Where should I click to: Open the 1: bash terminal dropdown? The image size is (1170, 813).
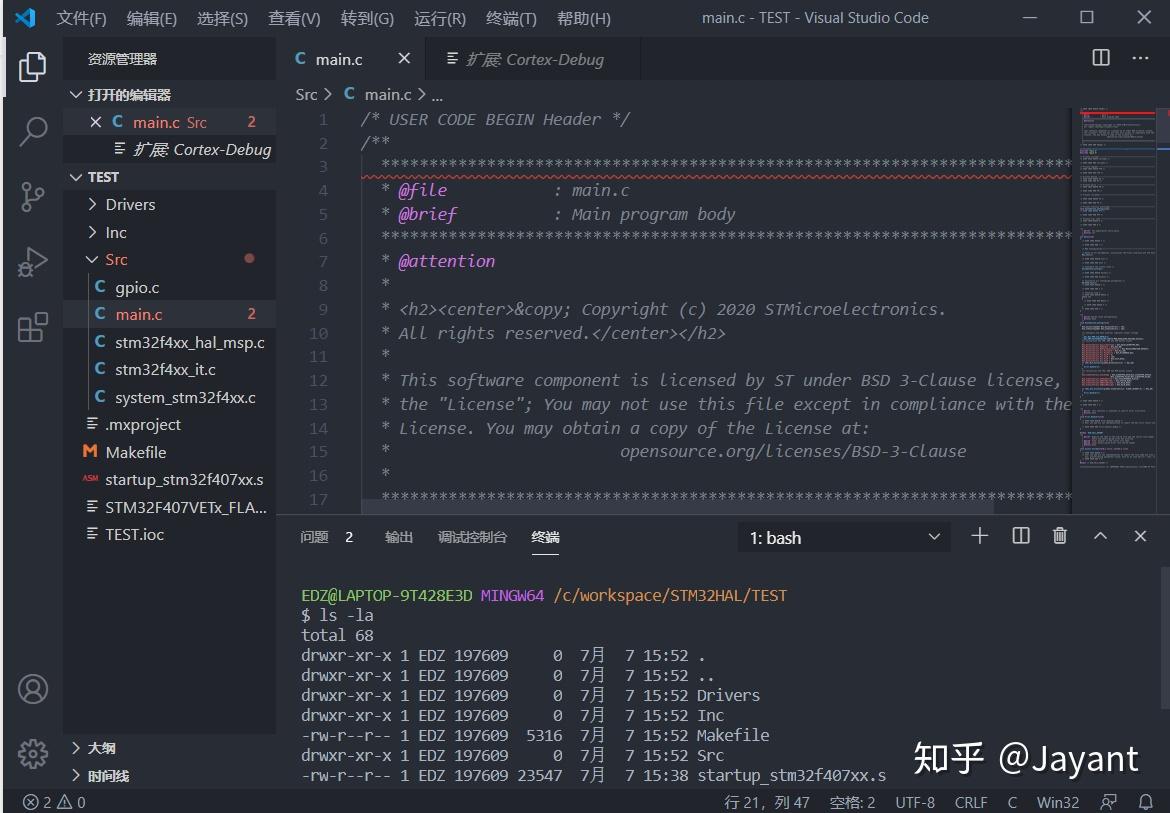(843, 536)
